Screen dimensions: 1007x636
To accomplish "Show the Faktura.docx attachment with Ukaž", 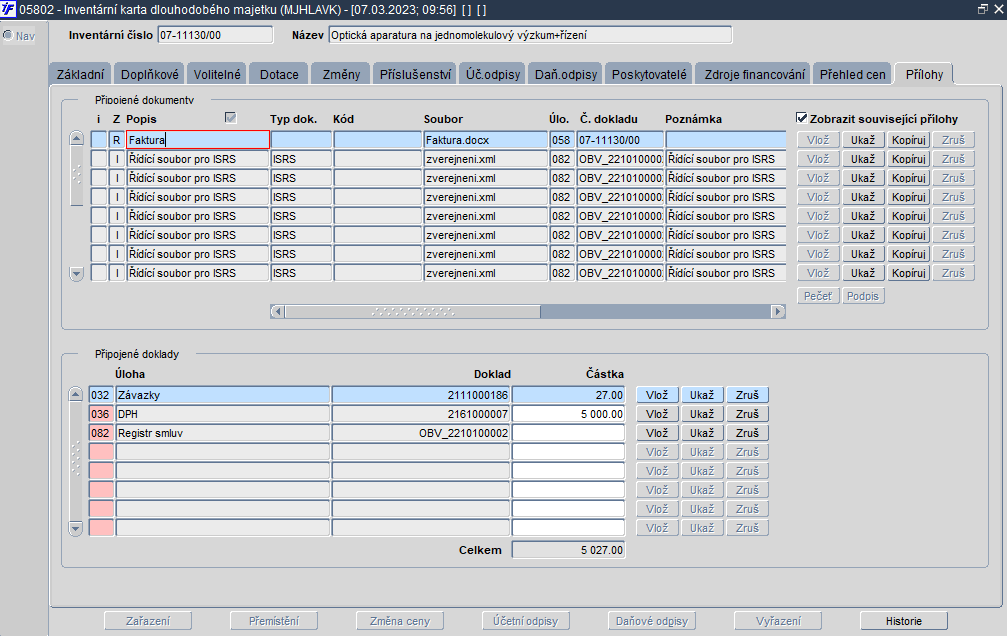I will [863, 140].
